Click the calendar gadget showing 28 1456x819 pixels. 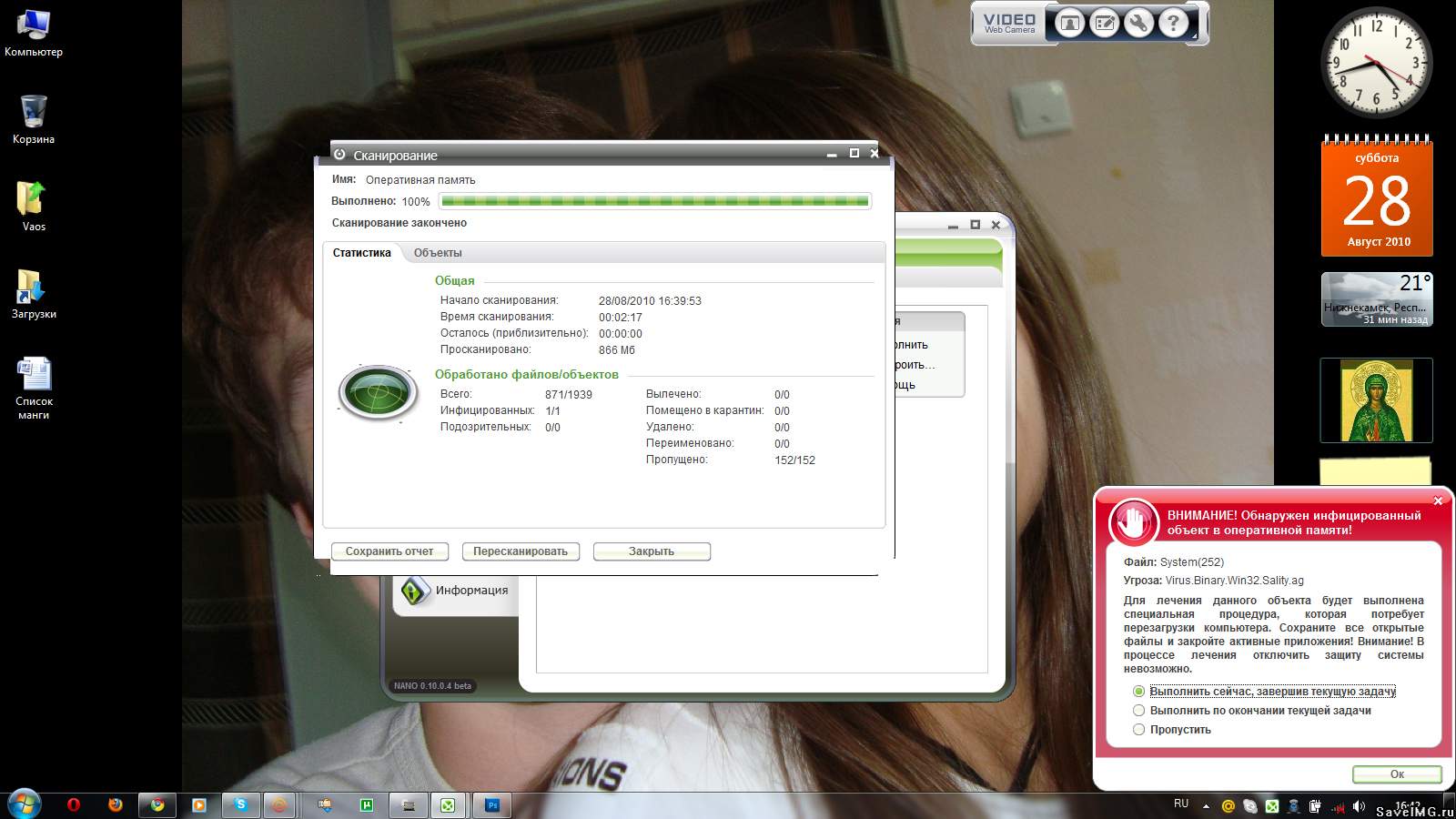pyautogui.click(x=1377, y=196)
